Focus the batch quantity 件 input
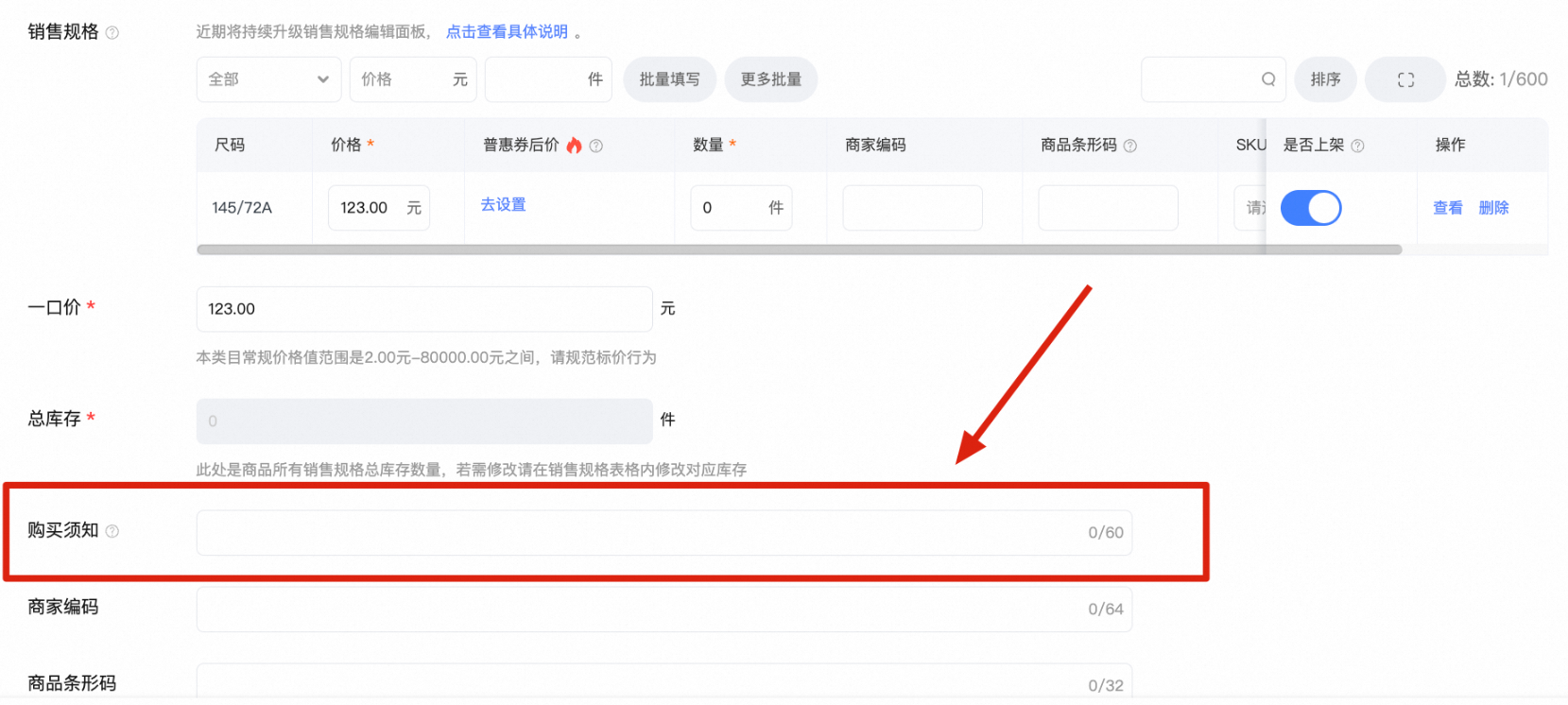The height and width of the screenshot is (705, 1568). pos(548,79)
